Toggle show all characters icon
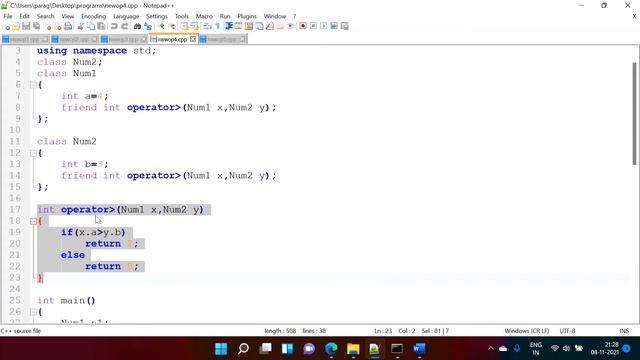This screenshot has width=640, height=360. click(x=218, y=26)
